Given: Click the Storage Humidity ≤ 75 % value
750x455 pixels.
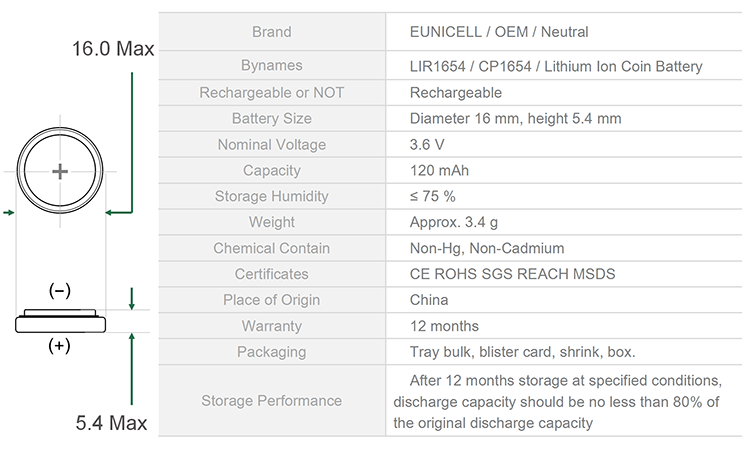Looking at the screenshot, I should (x=432, y=196).
